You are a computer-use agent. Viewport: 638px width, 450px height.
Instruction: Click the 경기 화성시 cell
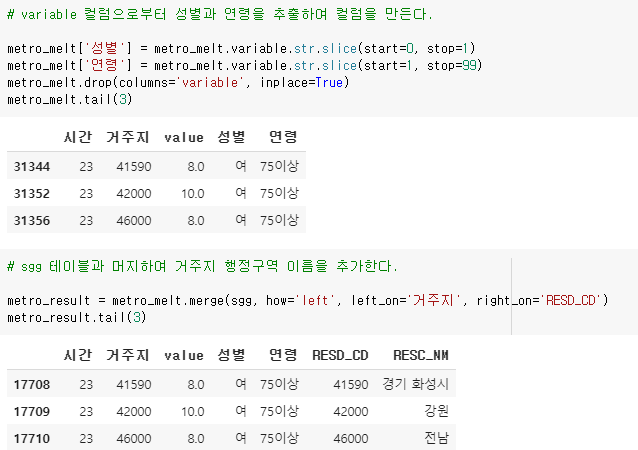415,384
